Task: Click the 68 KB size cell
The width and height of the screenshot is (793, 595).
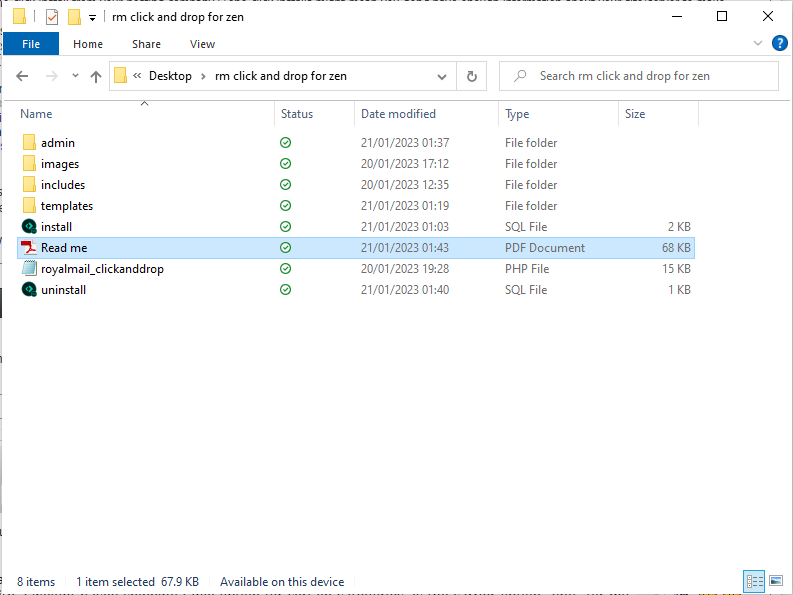Action: point(676,248)
